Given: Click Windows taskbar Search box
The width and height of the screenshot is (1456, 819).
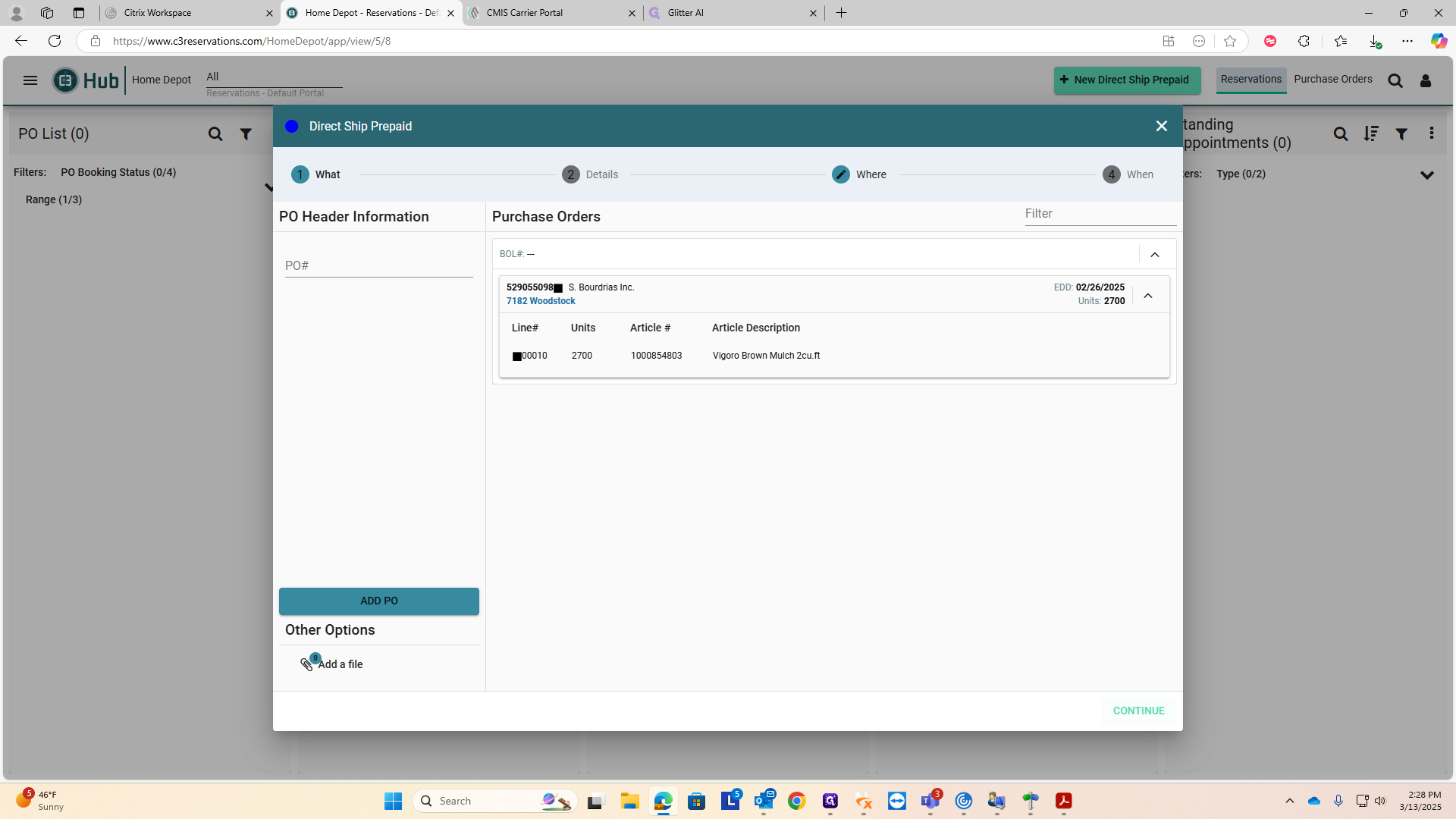Looking at the screenshot, I should click(494, 801).
